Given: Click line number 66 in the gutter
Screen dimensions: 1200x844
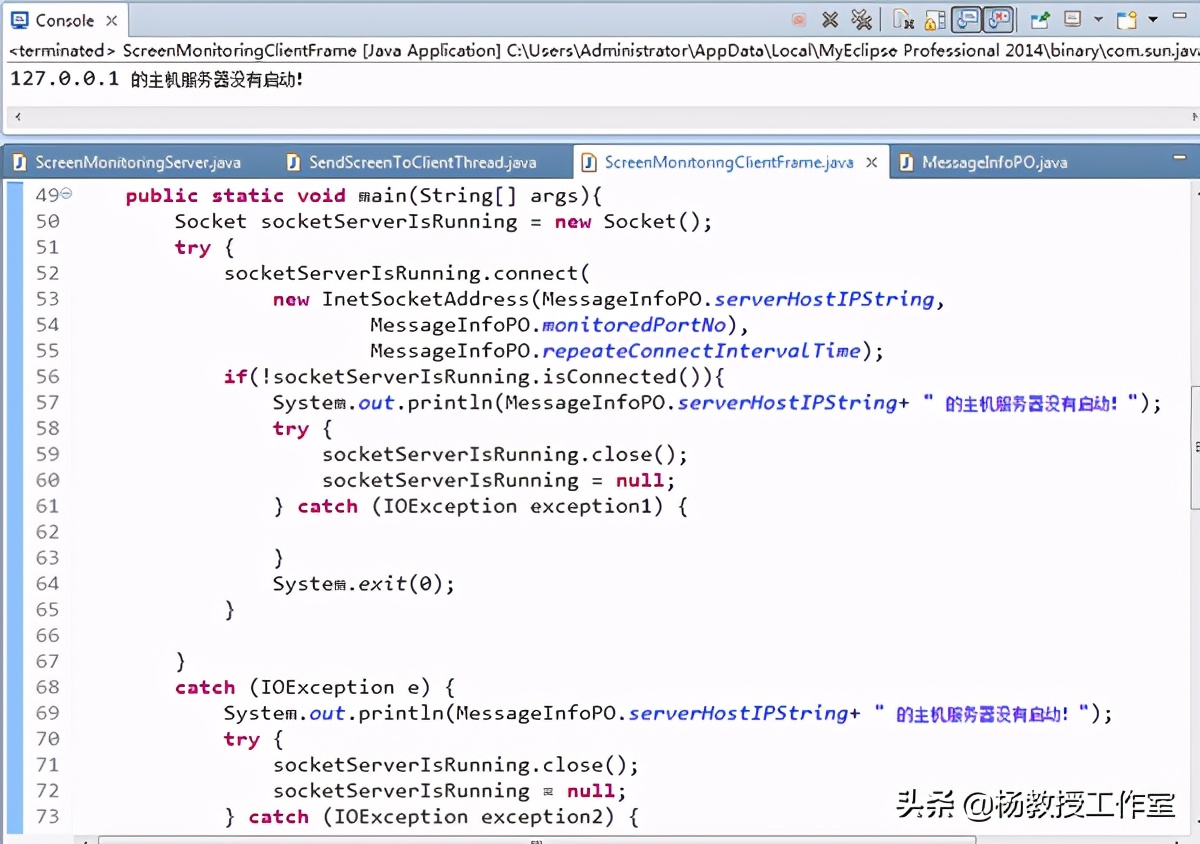Looking at the screenshot, I should click(47, 636).
